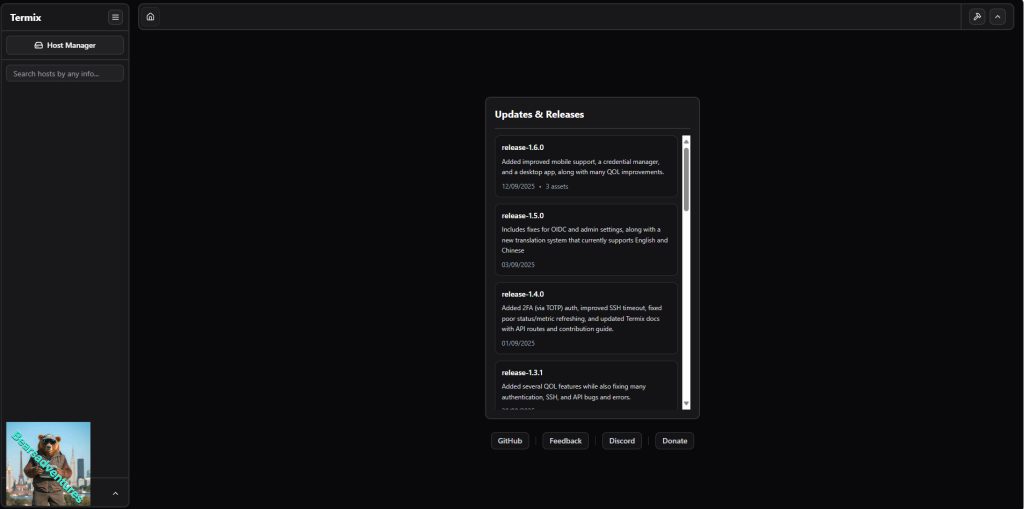Click the Search hosts input field

65,73
